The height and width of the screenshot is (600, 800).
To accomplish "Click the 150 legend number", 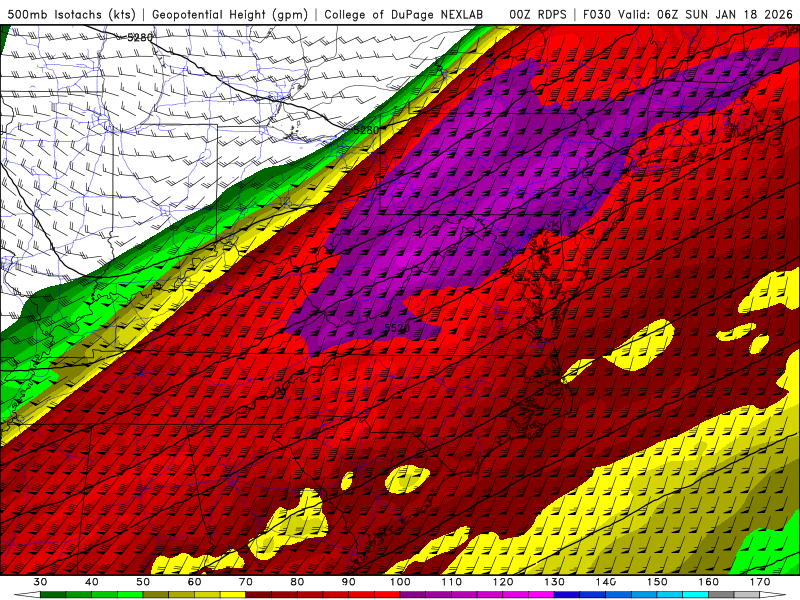I will coord(658,582).
